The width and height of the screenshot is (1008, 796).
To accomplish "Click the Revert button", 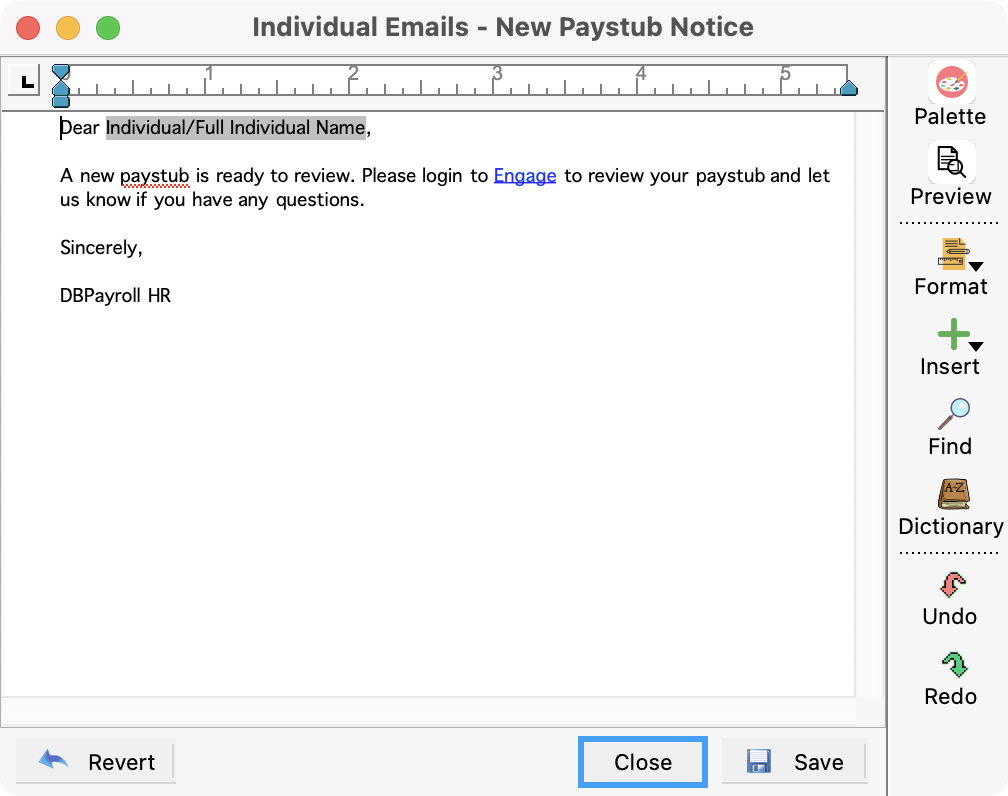I will 96,762.
